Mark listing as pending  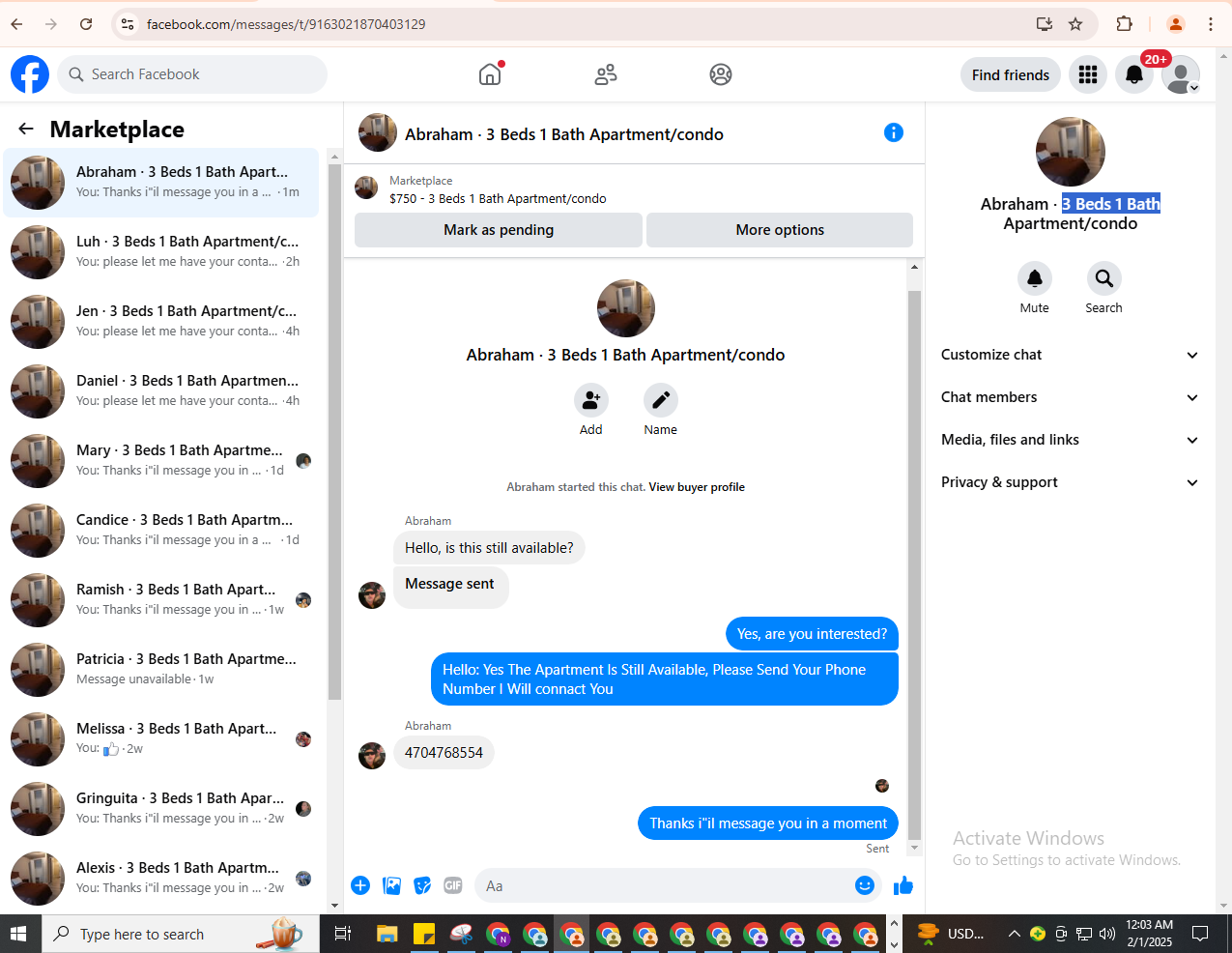[x=499, y=230]
